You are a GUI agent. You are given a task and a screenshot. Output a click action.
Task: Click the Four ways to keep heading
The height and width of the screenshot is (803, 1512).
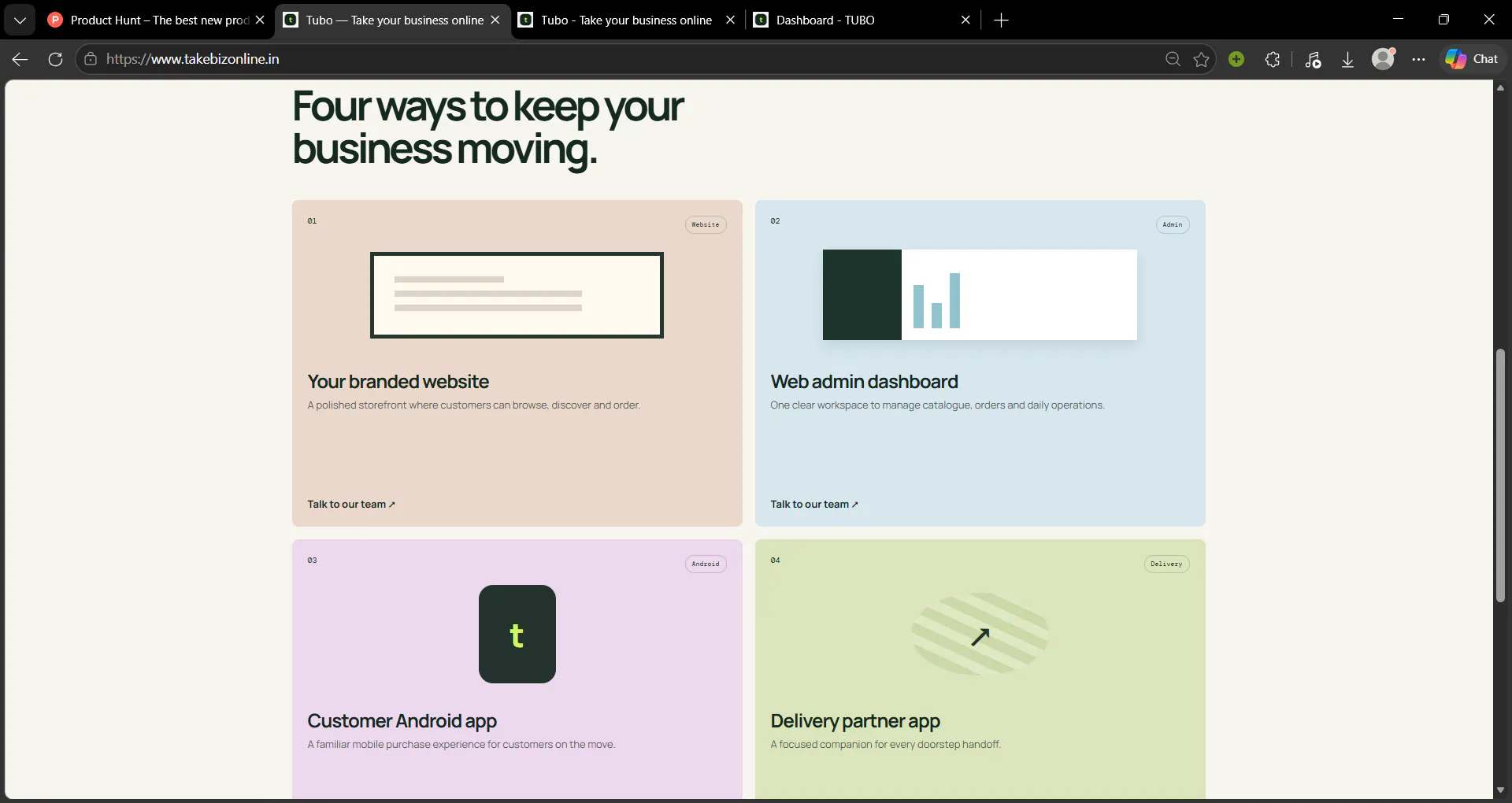tap(488, 128)
